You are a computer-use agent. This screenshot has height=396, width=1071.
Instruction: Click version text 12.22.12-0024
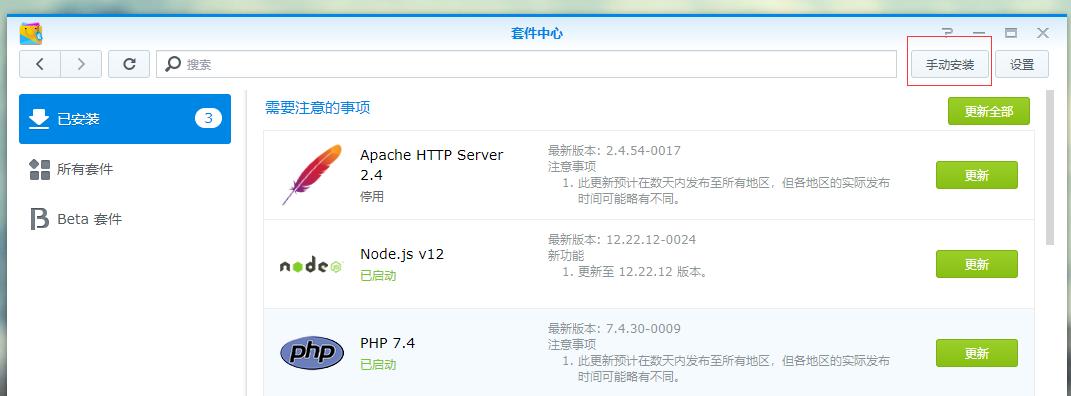[x=651, y=240]
